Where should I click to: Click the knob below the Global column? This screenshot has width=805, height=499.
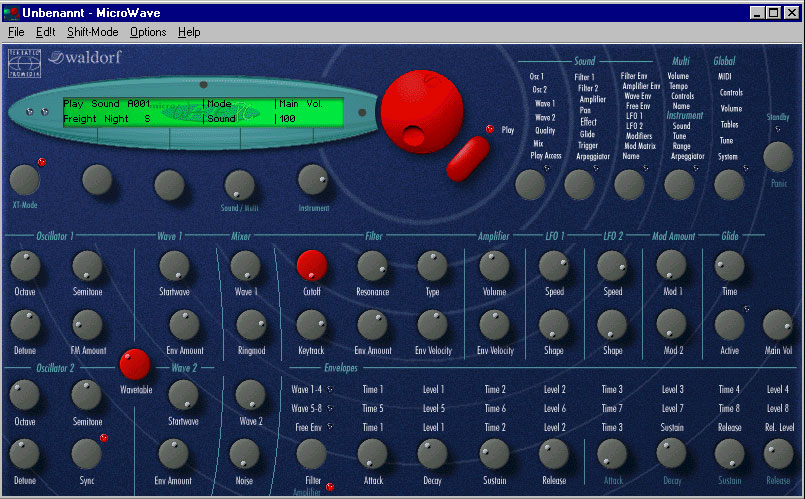[x=729, y=185]
